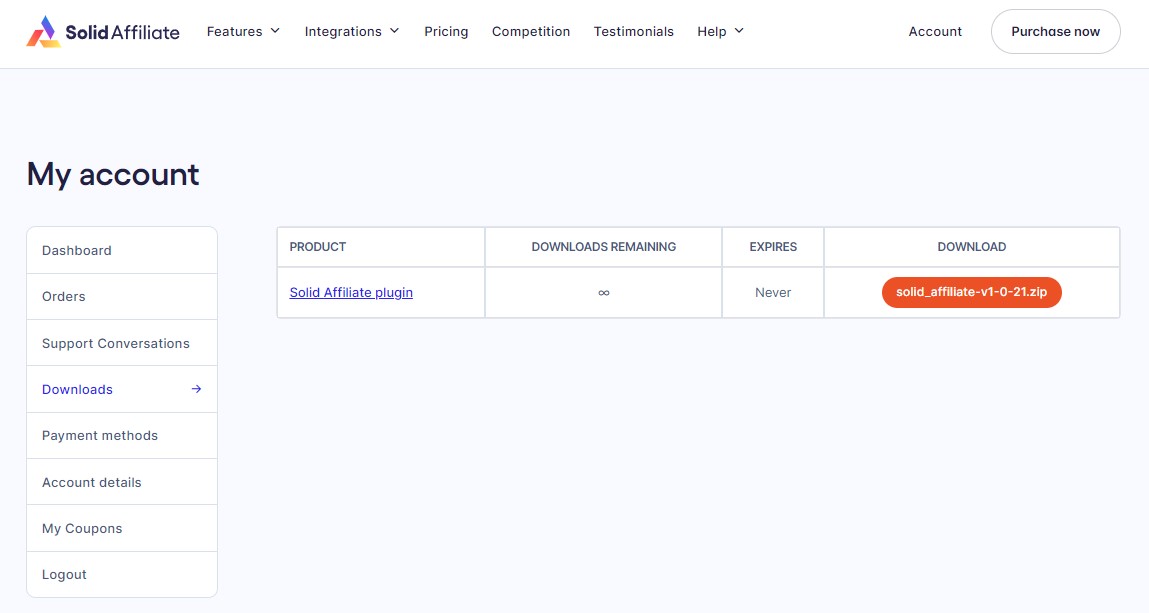Expand the Features dropdown chevron
The width and height of the screenshot is (1149, 613).
[276, 31]
